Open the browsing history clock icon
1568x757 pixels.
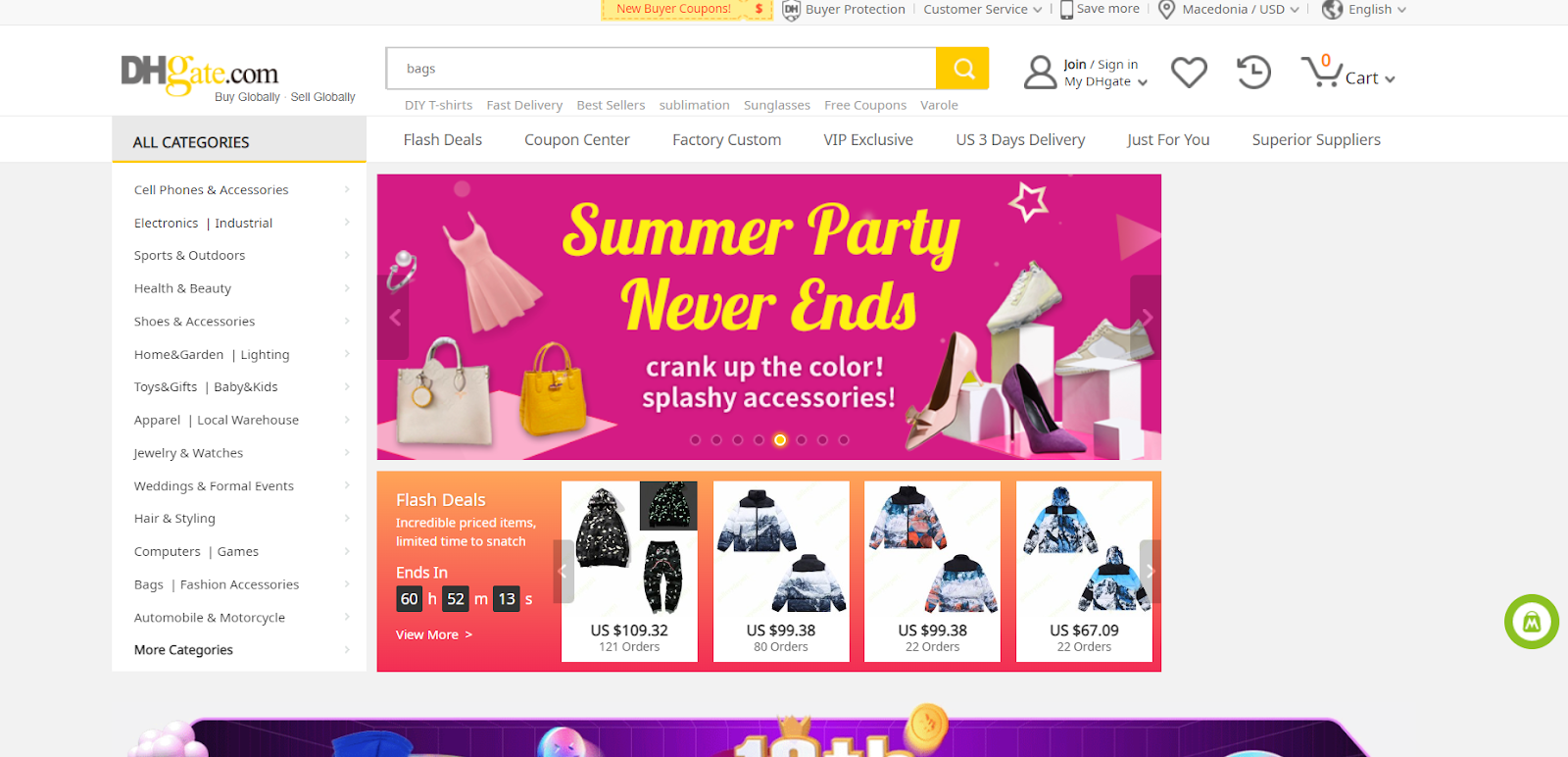(1253, 72)
